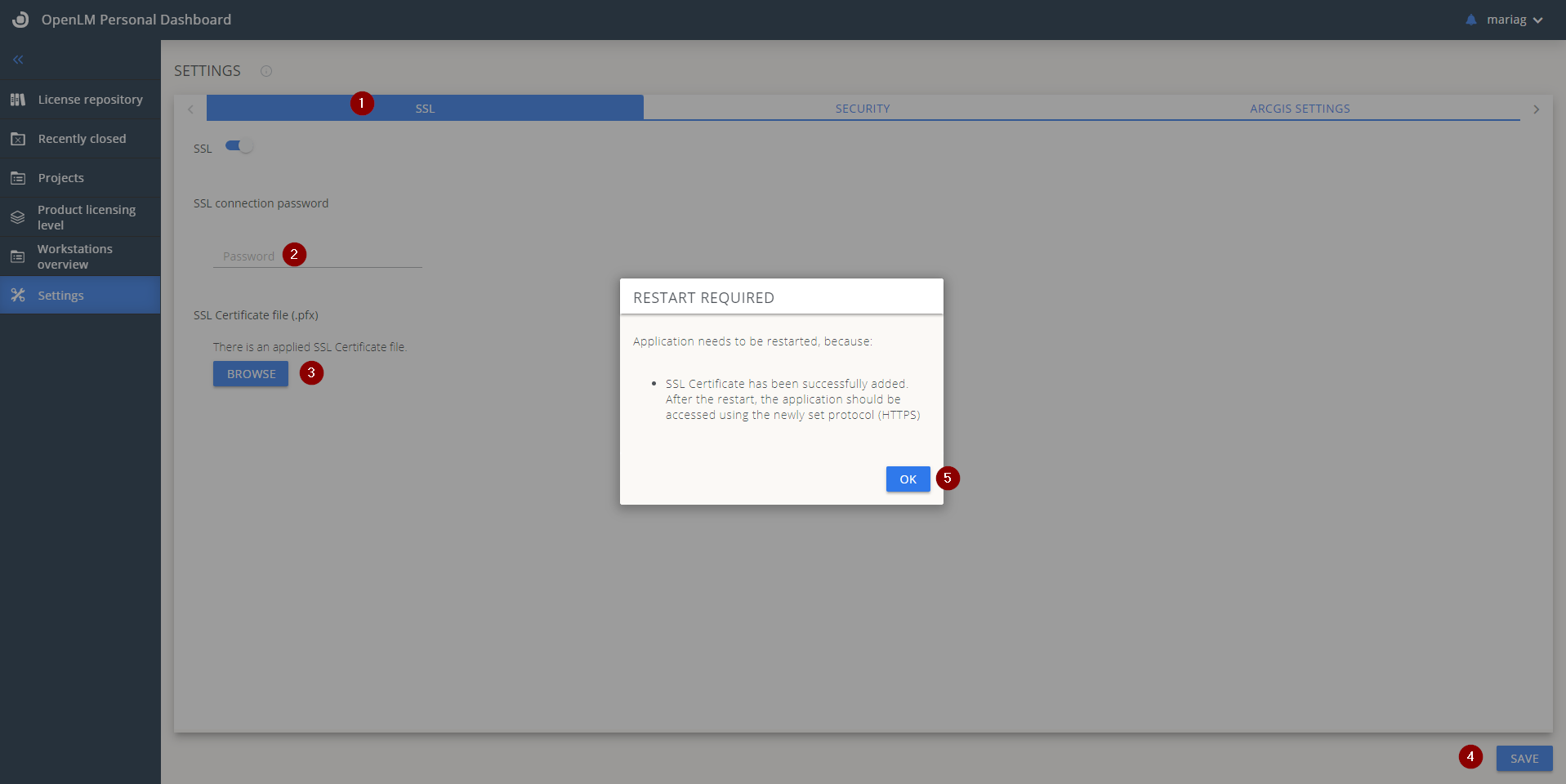Select the Projects folder icon
The height and width of the screenshot is (784, 1566).
[18, 177]
